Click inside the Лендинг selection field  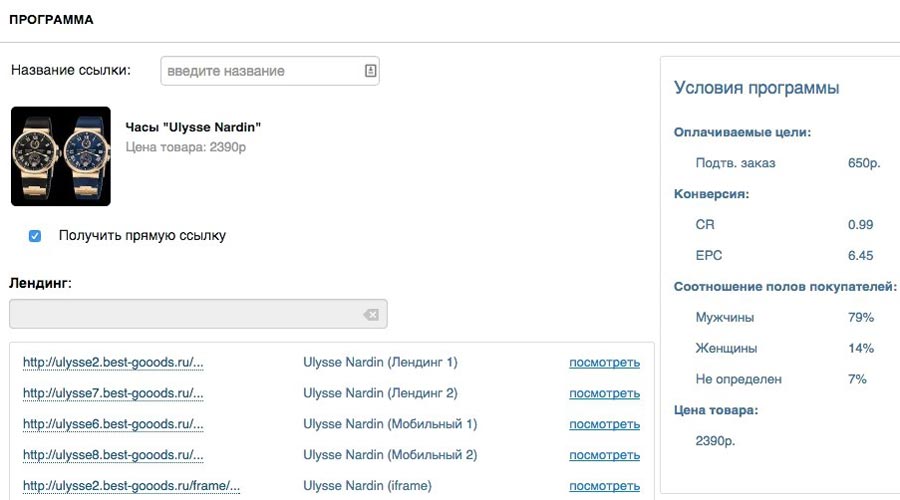[198, 314]
